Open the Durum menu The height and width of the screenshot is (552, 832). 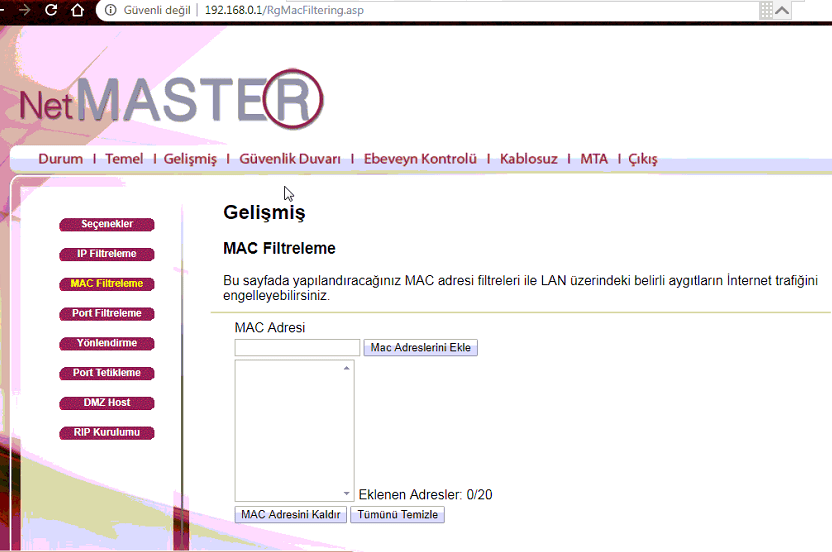60,159
